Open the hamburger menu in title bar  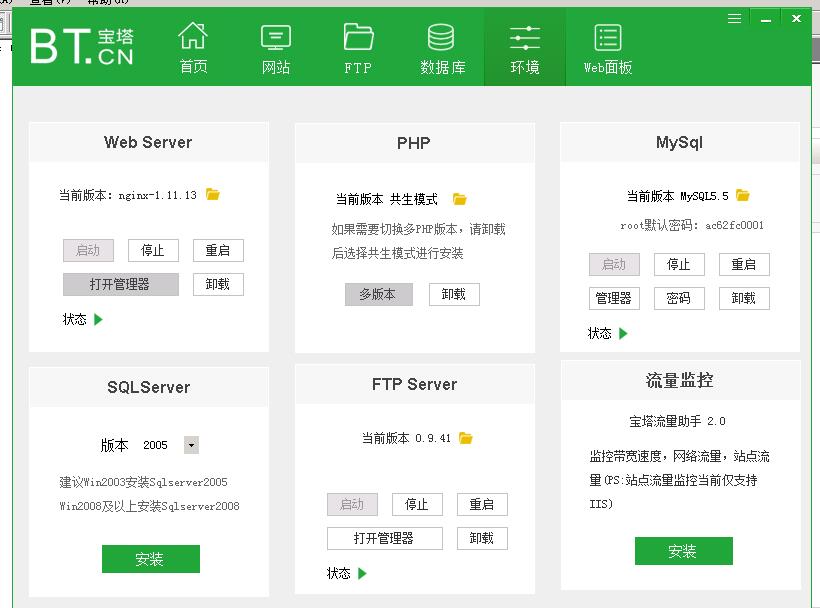click(x=734, y=19)
